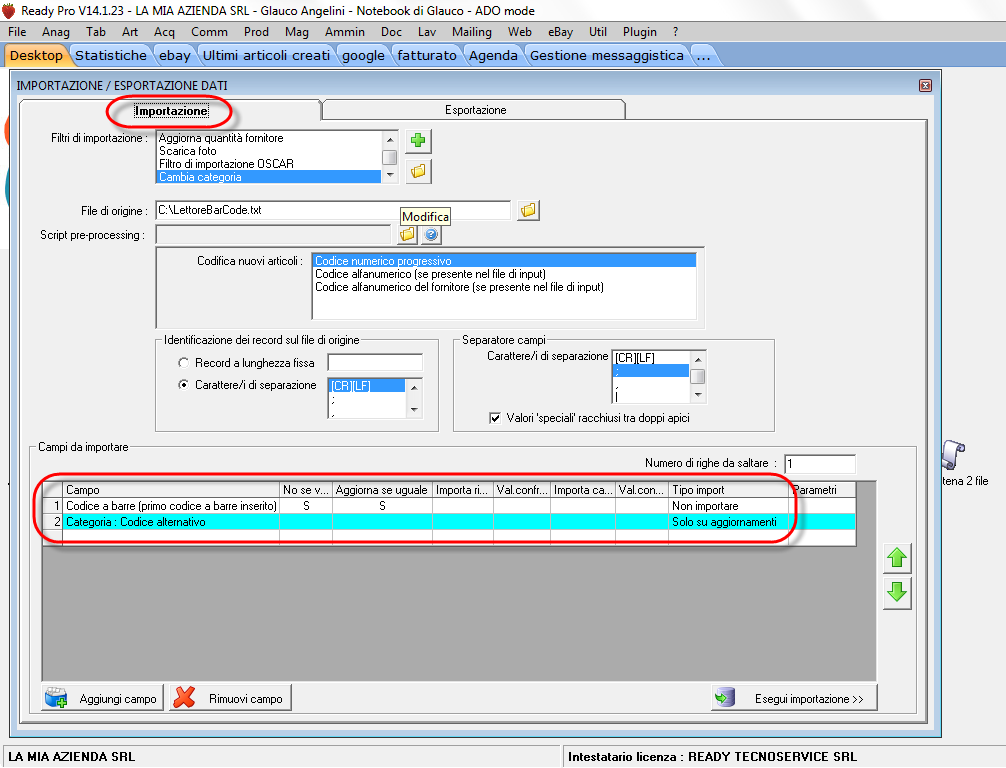The height and width of the screenshot is (768, 1006).
Task: Open the Anag menu
Action: tap(56, 31)
